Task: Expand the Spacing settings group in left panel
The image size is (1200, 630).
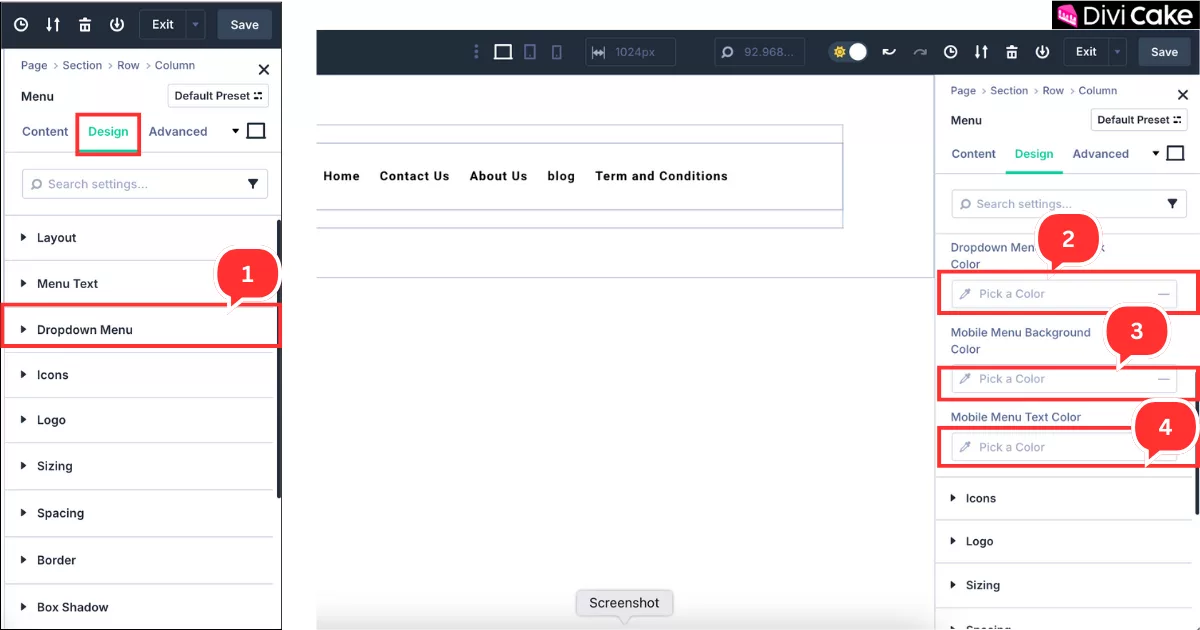Action: pyautogui.click(x=139, y=513)
